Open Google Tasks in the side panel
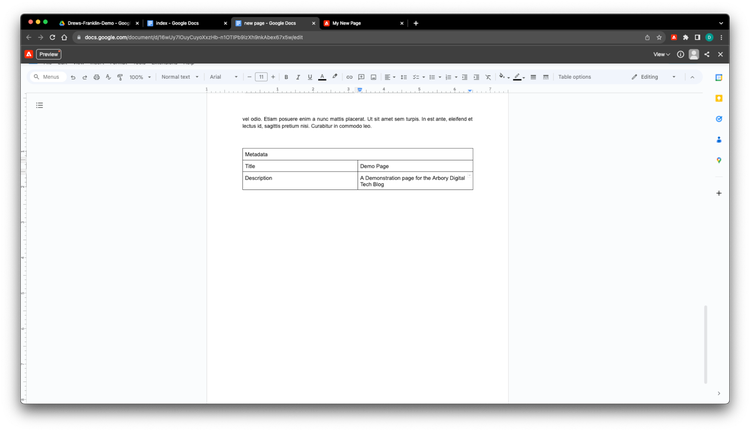This screenshot has width=750, height=431. (x=718, y=119)
